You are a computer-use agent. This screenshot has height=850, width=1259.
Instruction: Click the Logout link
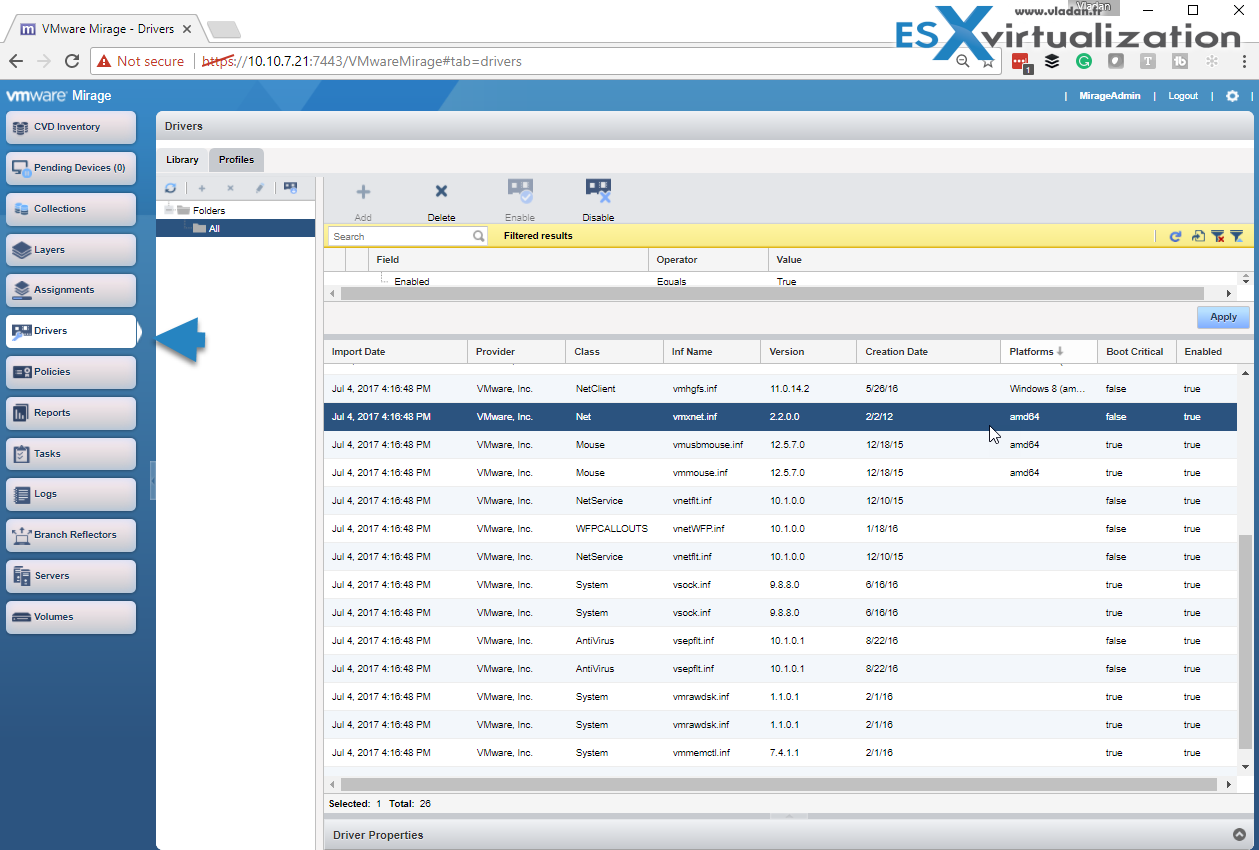click(1182, 96)
